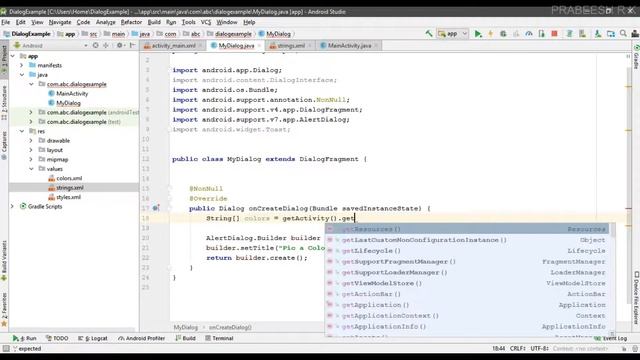Collapse the java folder

pos(22,75)
